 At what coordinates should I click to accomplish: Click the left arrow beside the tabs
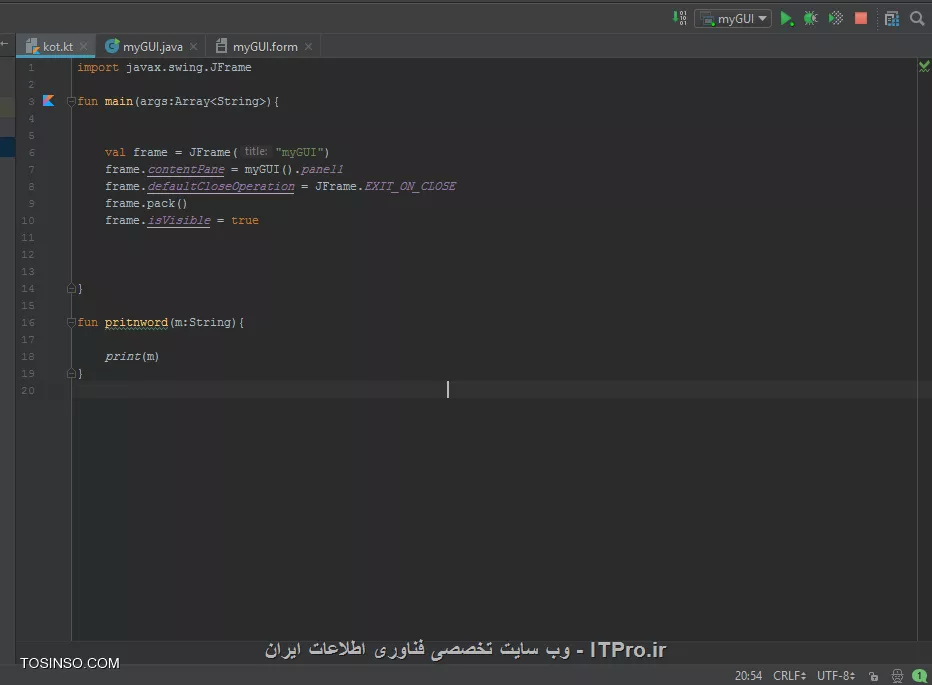tap(5, 44)
